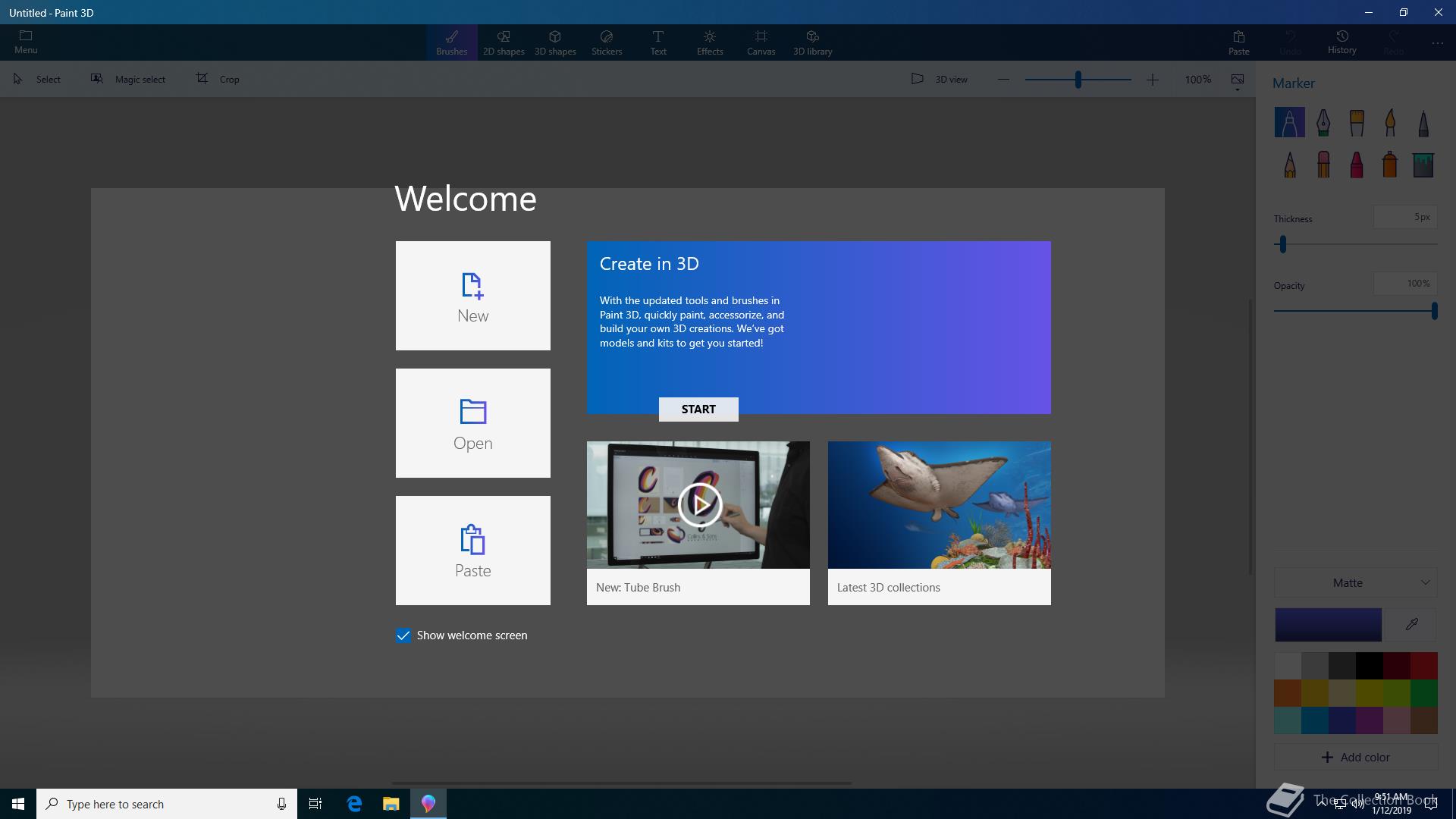The width and height of the screenshot is (1456, 819).
Task: Click the Paint 3D taskbar icon
Action: [x=428, y=804]
